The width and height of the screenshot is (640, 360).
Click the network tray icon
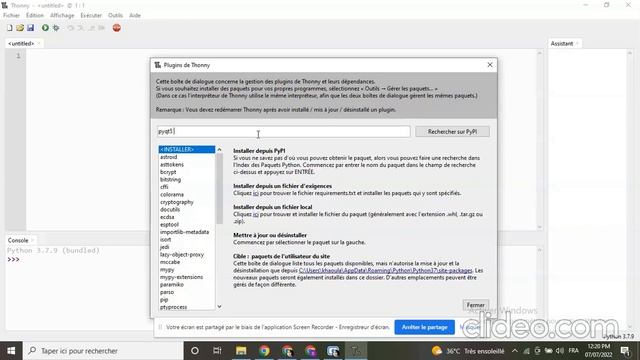point(527,351)
